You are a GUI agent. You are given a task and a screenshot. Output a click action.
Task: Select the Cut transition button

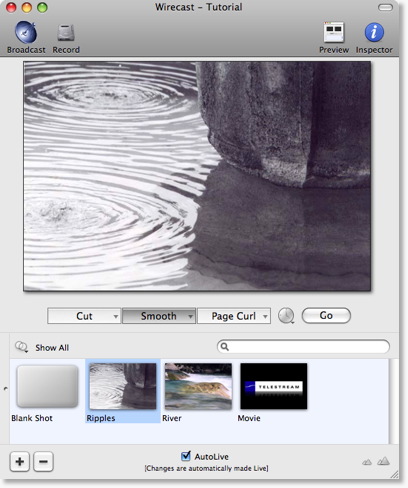point(84,316)
